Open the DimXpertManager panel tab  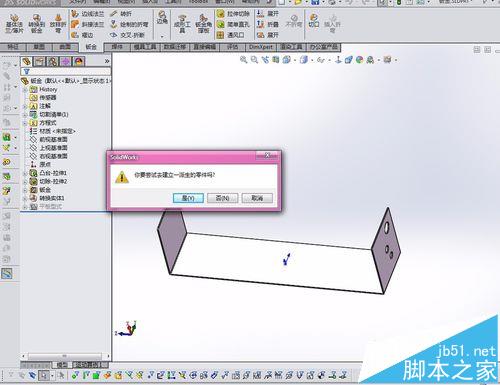66,61
